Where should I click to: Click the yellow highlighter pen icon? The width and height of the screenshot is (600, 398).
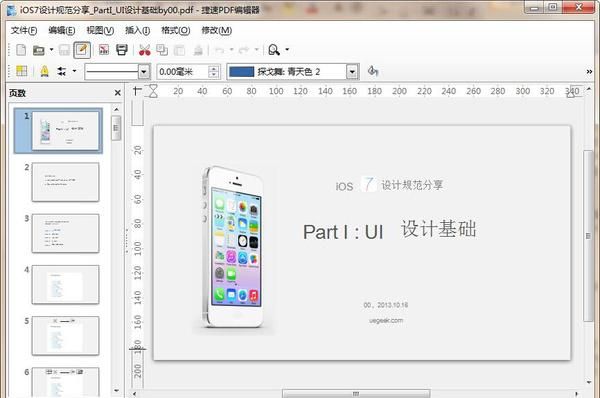[x=44, y=71]
